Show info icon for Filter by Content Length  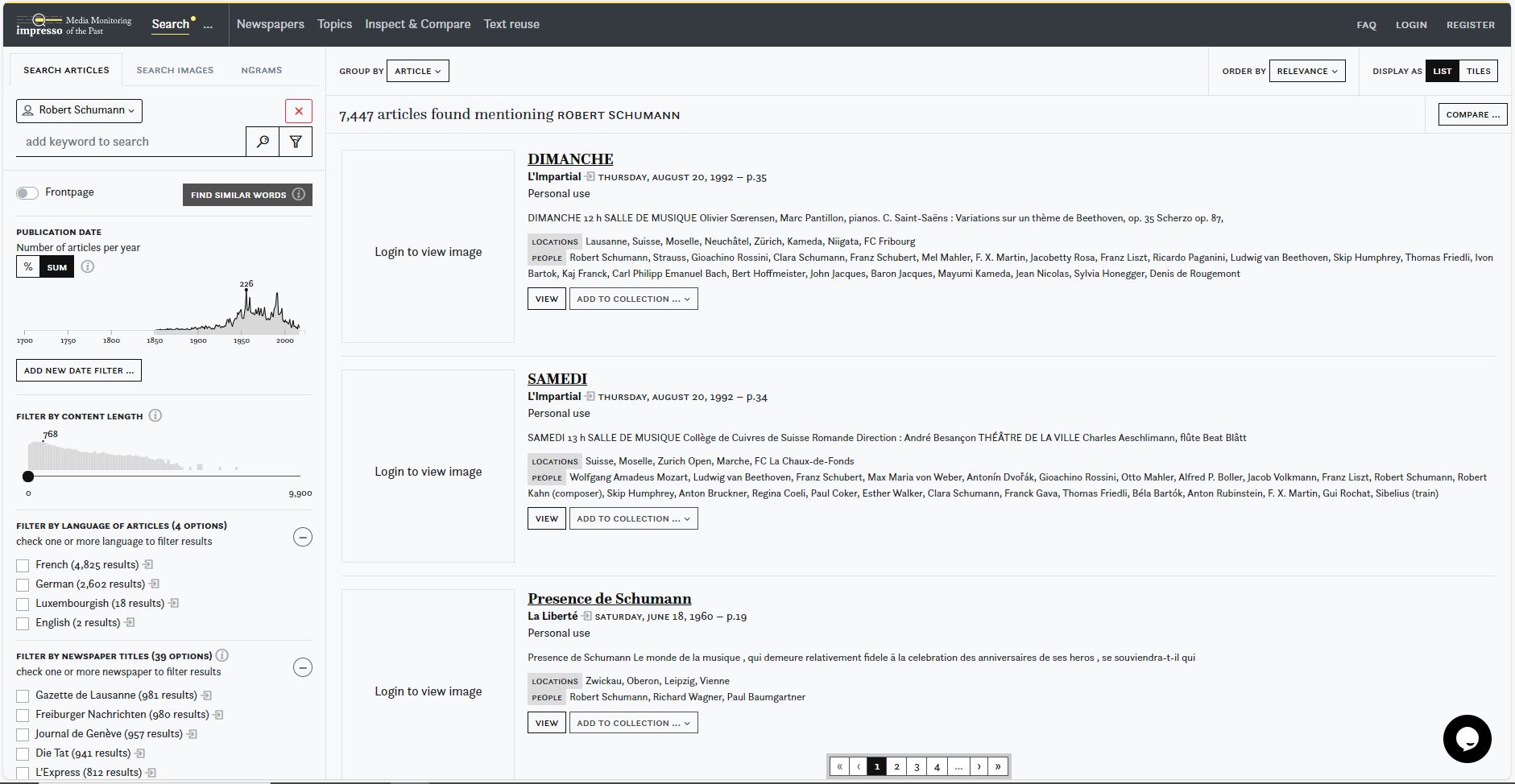coord(155,415)
